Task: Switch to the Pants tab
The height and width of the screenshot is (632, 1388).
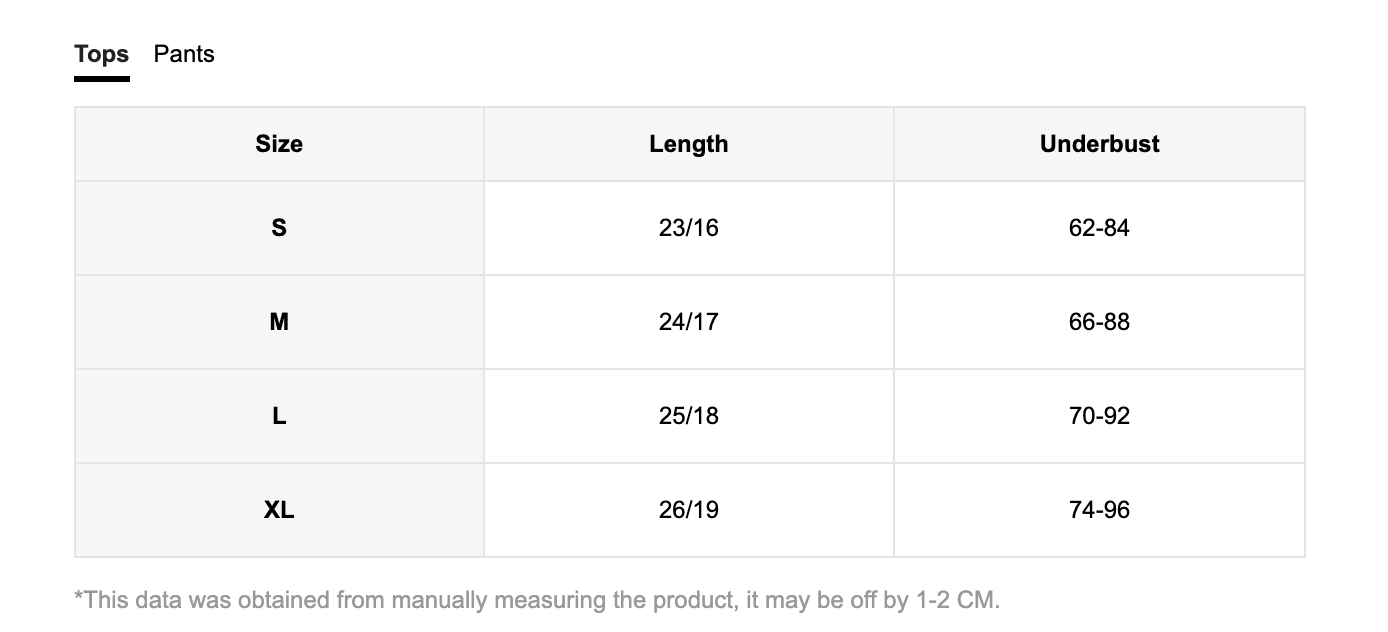Action: pos(184,54)
